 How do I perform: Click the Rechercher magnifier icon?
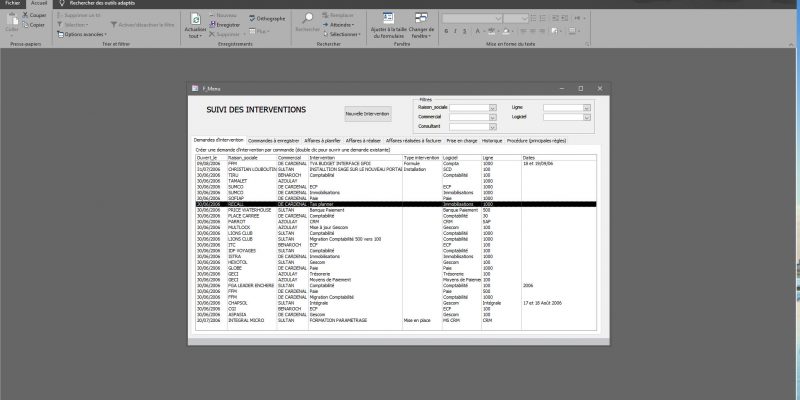point(308,18)
